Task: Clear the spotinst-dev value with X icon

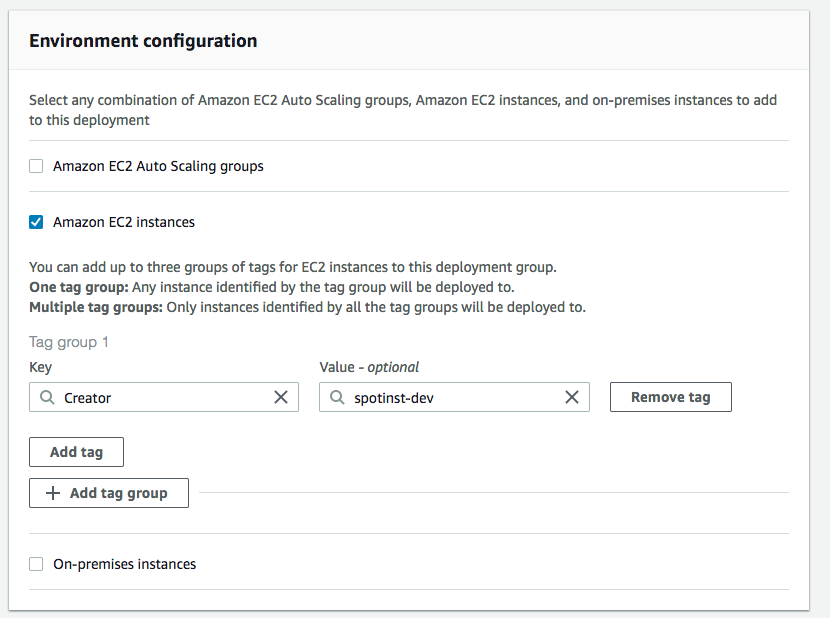Action: coord(572,397)
